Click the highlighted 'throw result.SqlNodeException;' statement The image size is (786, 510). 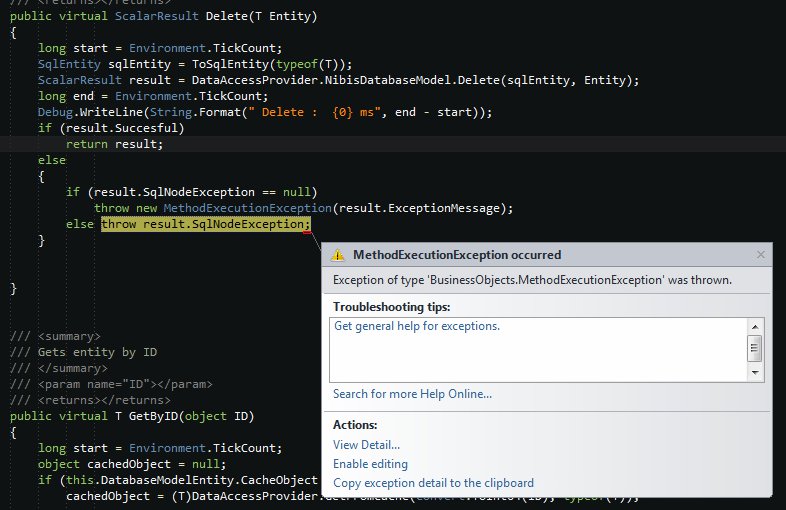pyautogui.click(x=206, y=224)
